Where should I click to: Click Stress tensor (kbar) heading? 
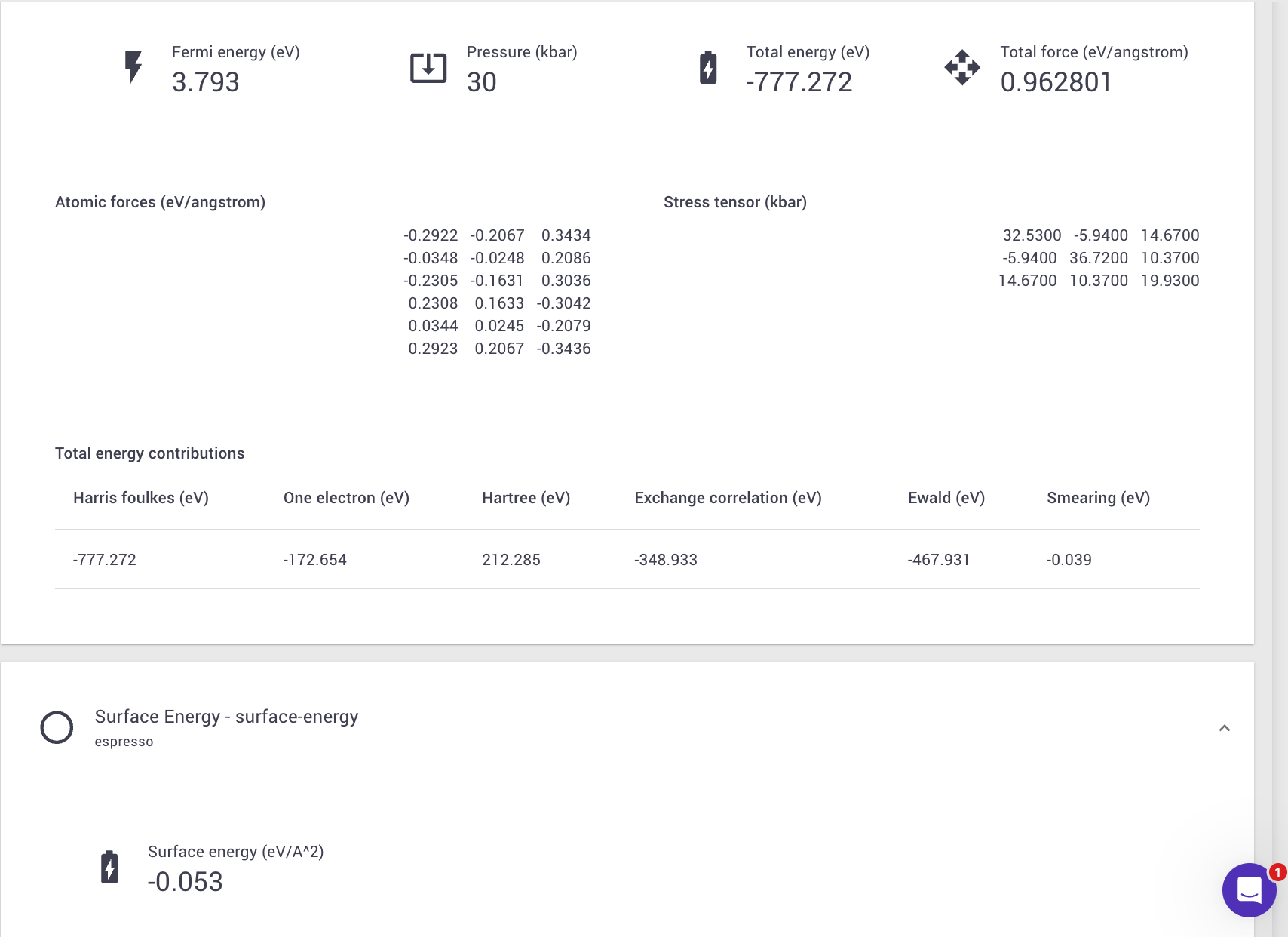tap(735, 202)
